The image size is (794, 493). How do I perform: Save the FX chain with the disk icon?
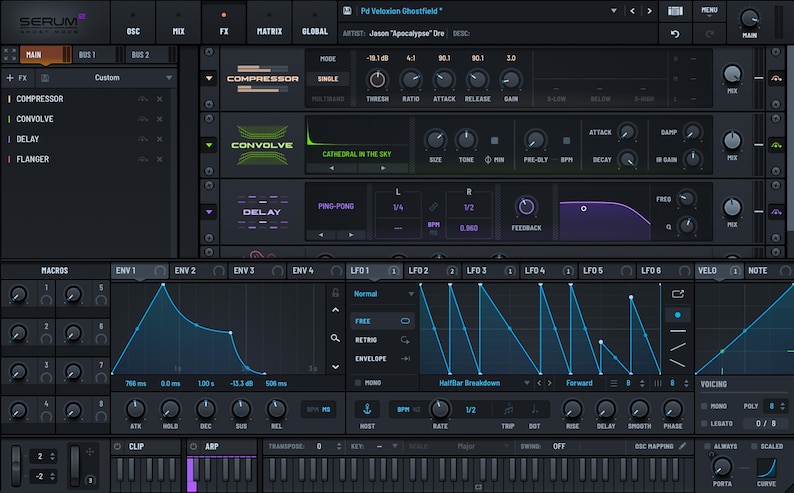click(45, 78)
